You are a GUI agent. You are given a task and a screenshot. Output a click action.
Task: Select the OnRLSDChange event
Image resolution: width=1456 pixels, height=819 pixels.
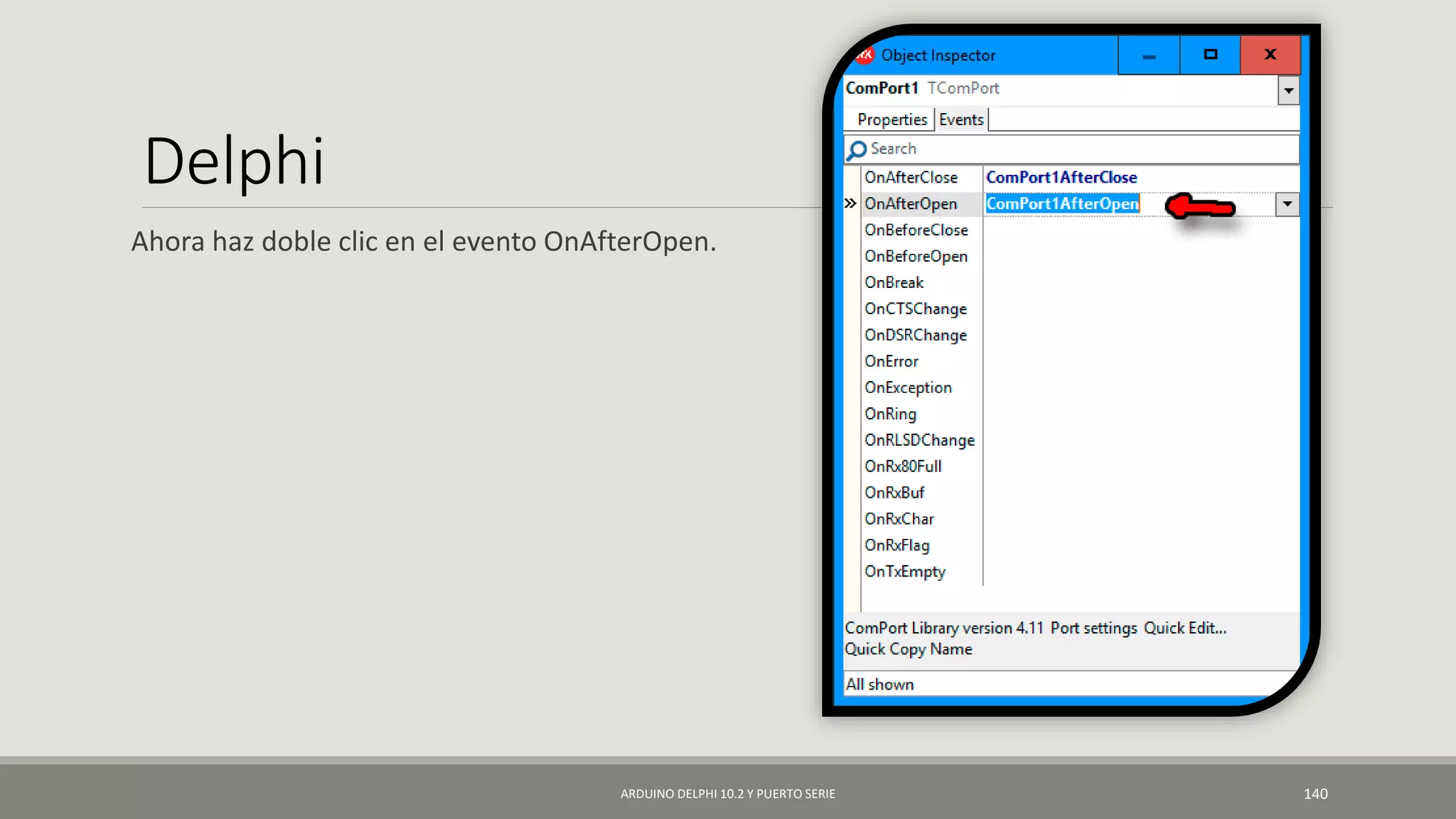919,441
